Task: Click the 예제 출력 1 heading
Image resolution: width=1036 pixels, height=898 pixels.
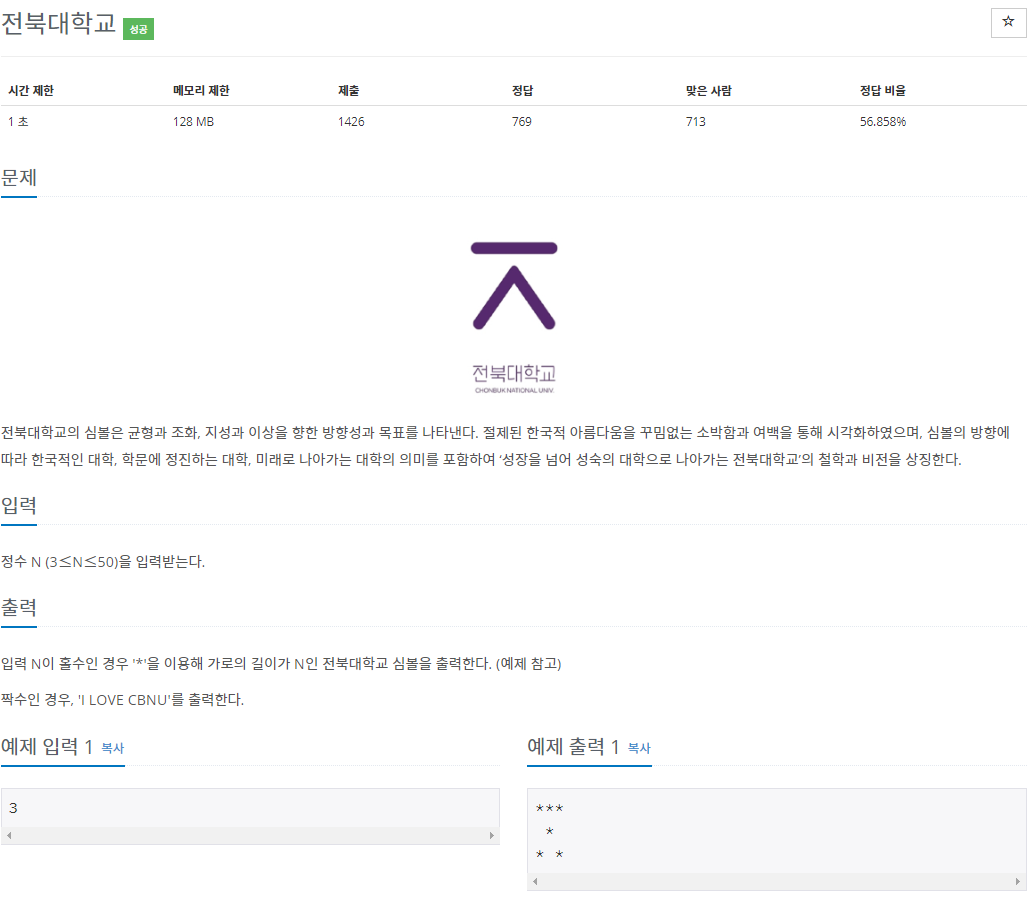Action: pos(573,747)
